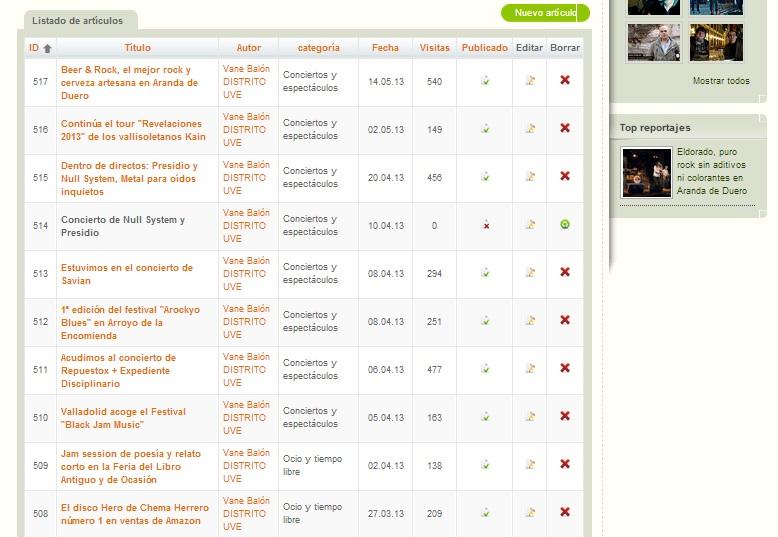Toggle published status of article 508

pyautogui.click(x=485, y=513)
